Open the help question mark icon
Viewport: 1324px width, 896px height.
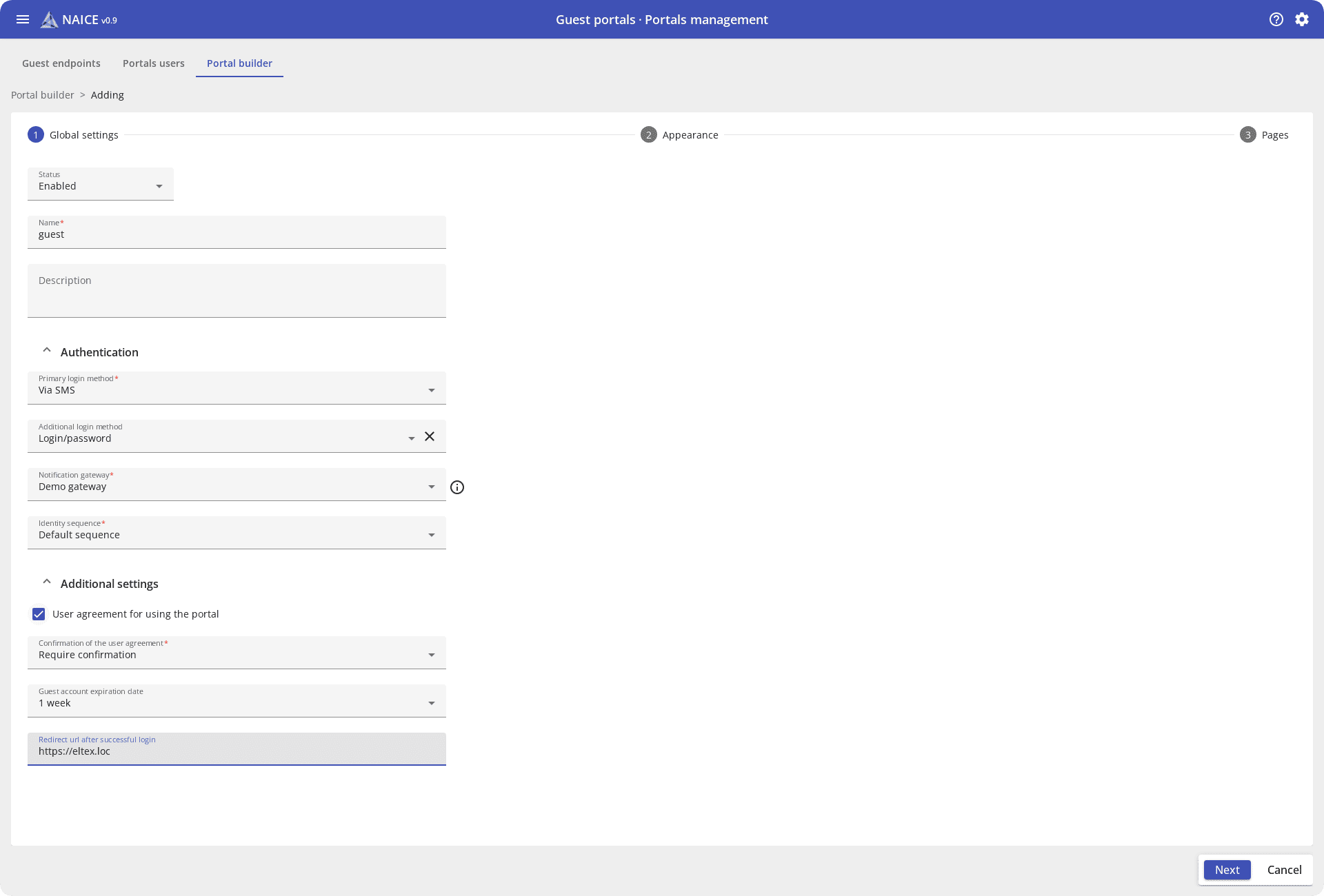click(x=1276, y=19)
